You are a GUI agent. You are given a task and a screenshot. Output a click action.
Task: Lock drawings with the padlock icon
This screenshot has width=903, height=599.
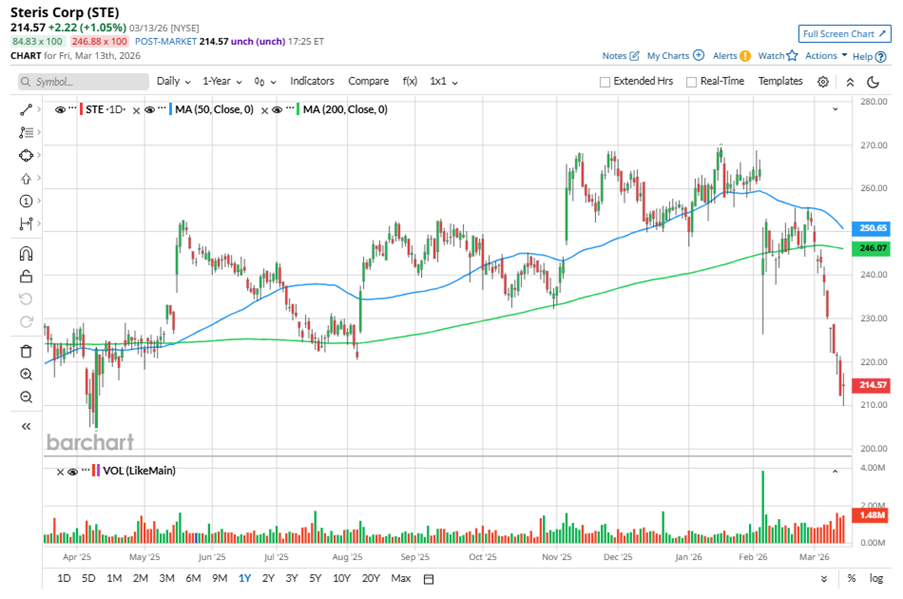[x=26, y=276]
